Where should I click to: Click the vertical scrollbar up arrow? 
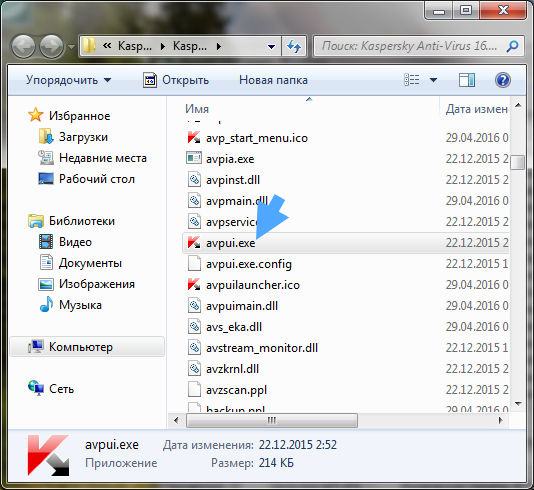pos(518,106)
